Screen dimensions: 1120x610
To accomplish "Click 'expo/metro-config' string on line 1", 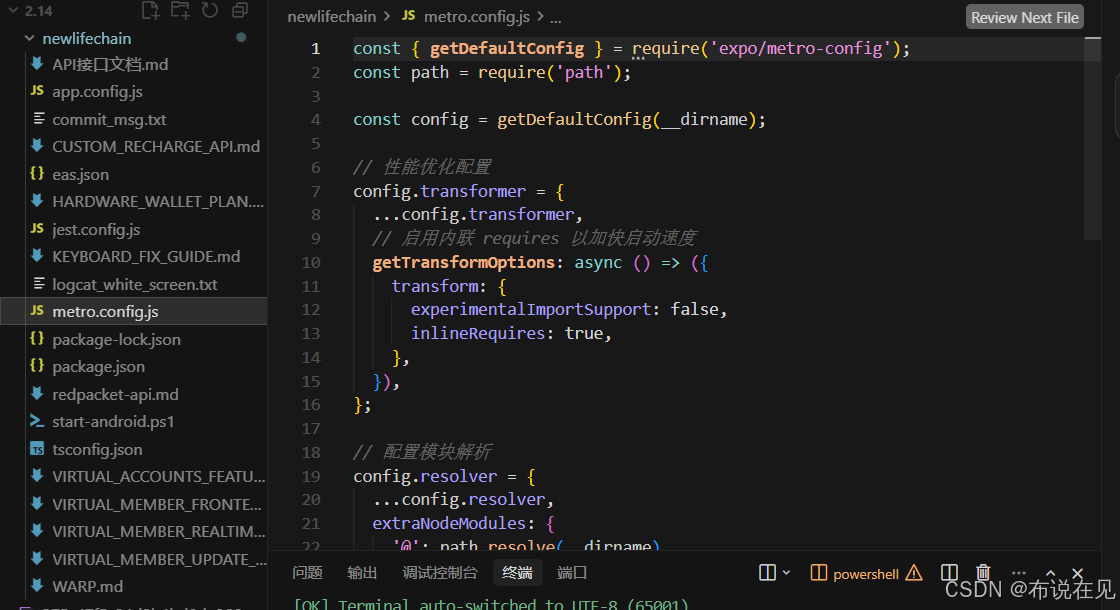I will [800, 49].
